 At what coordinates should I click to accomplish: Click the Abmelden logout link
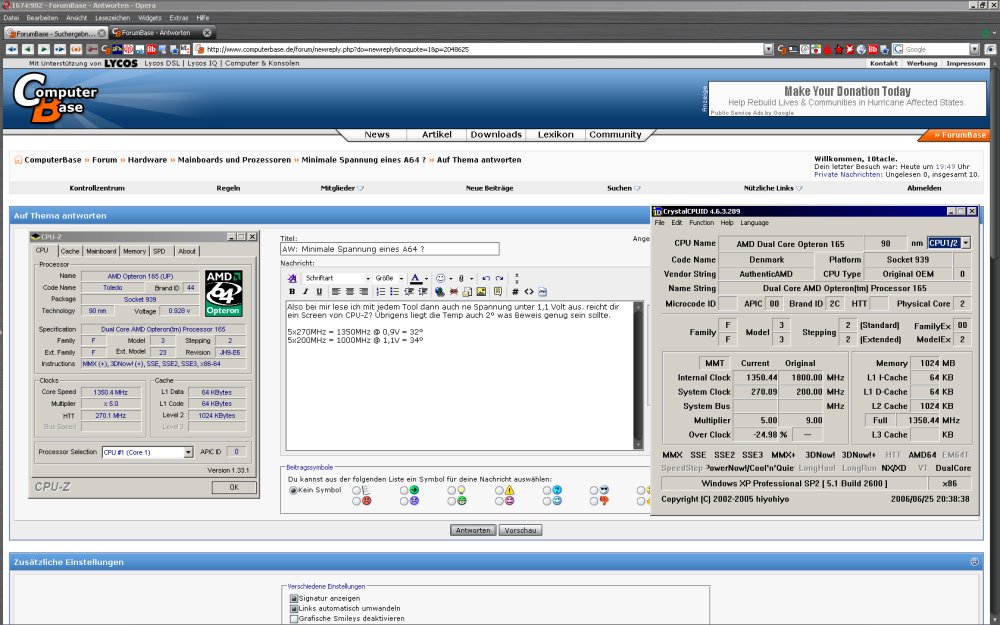pos(924,188)
